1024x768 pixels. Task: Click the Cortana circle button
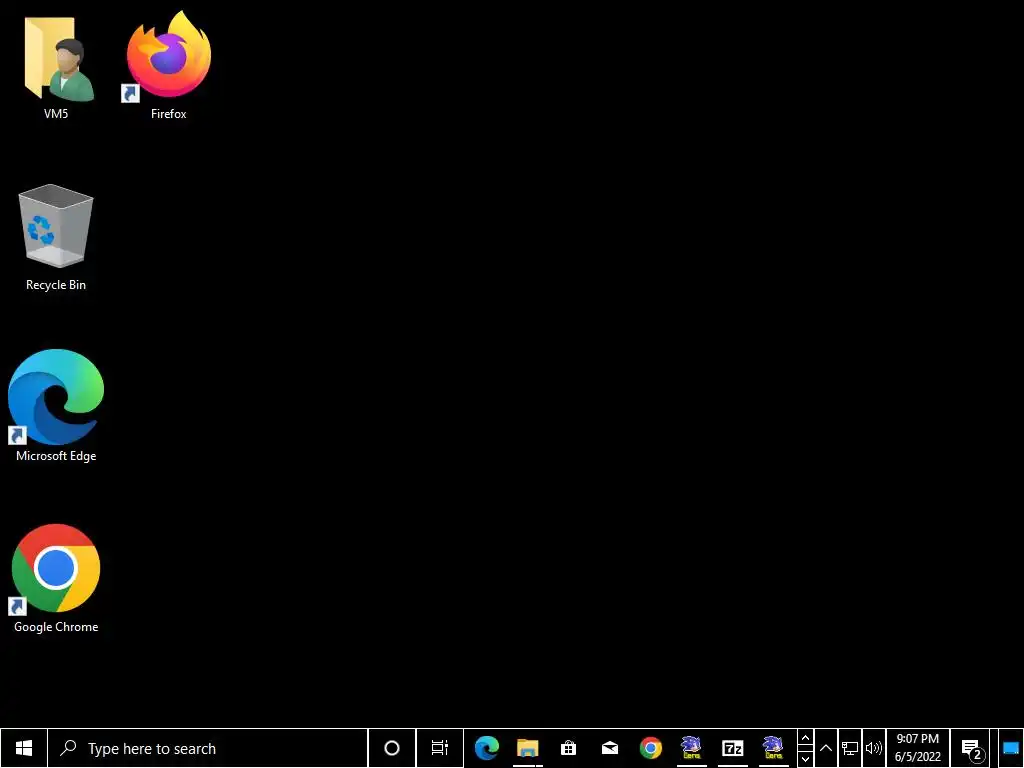tap(392, 748)
